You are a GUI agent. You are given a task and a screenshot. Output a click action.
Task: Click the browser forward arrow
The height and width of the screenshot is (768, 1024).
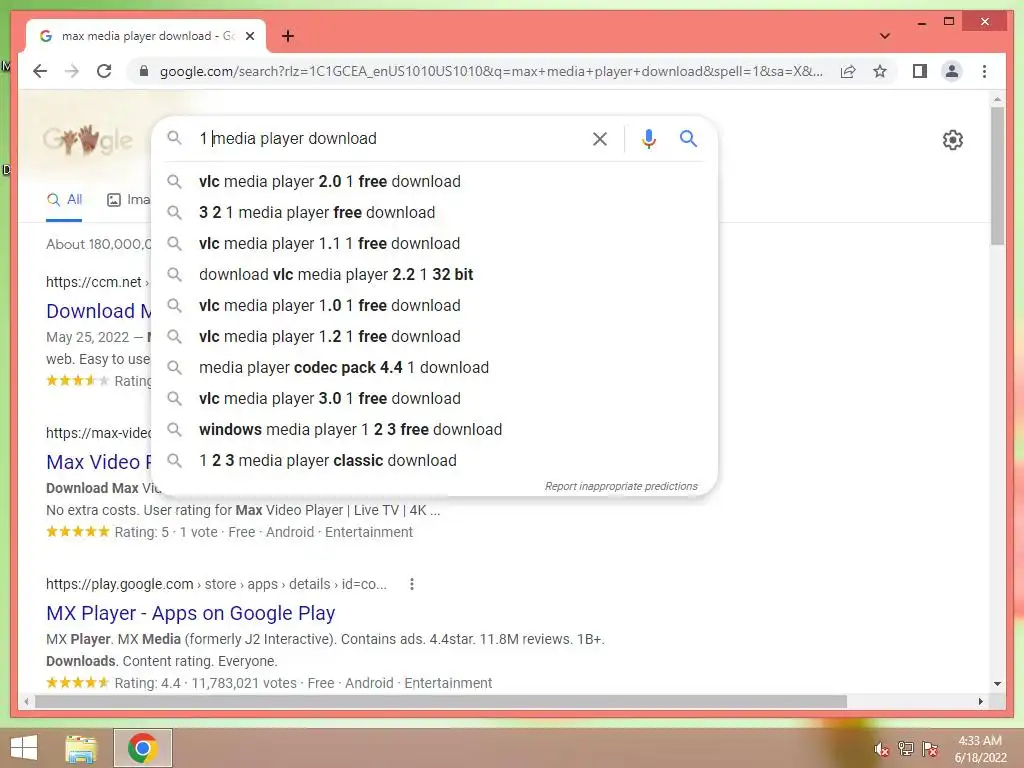[72, 71]
